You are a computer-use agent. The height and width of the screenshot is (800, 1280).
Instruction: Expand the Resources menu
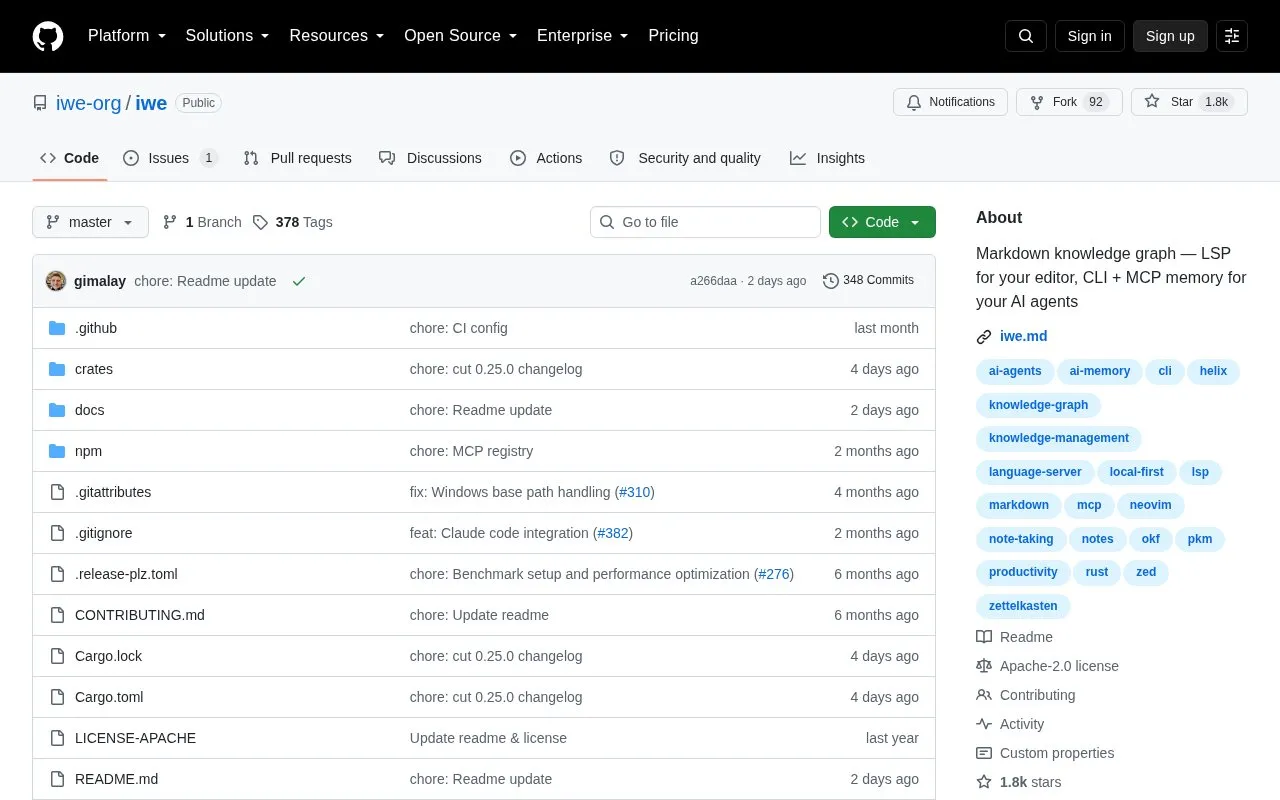tap(337, 36)
